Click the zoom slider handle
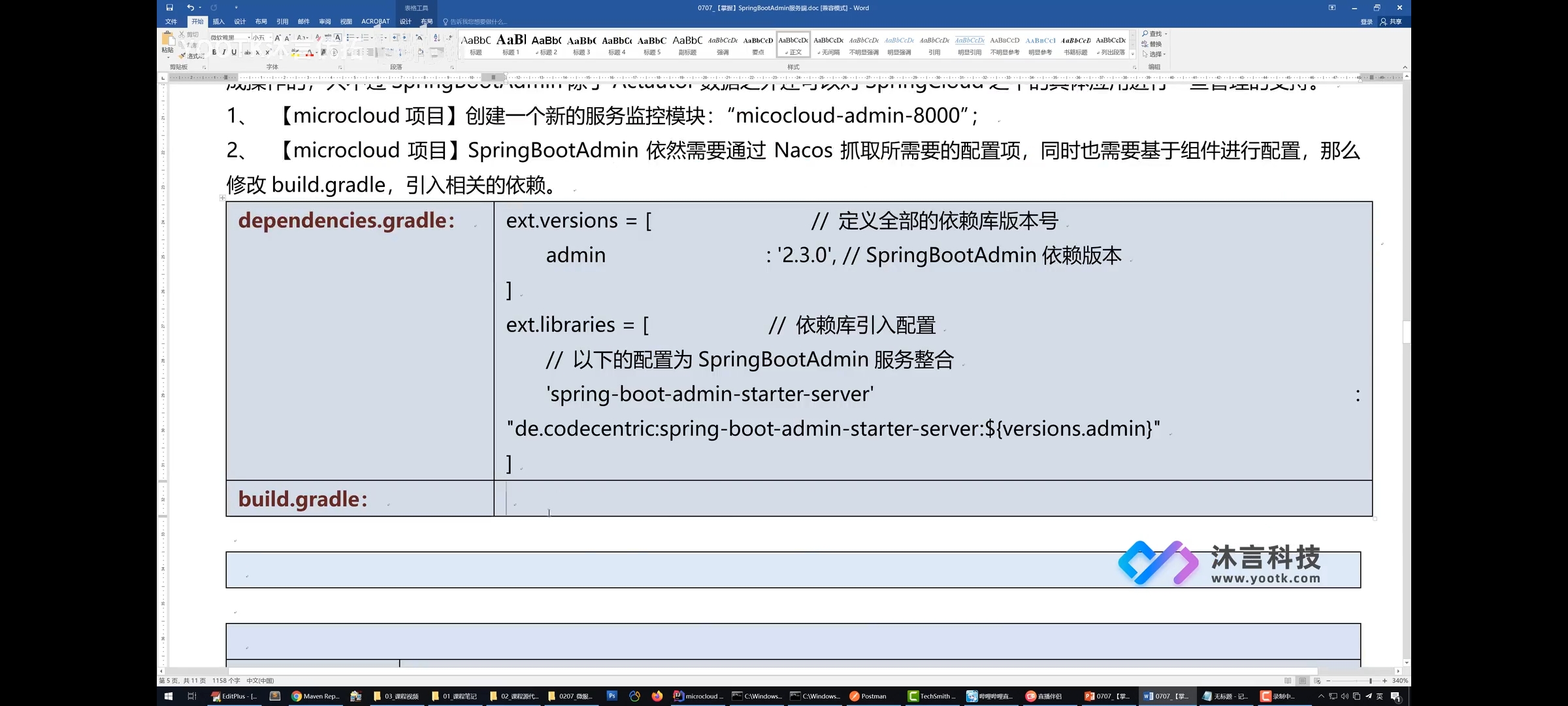 pos(1370,681)
